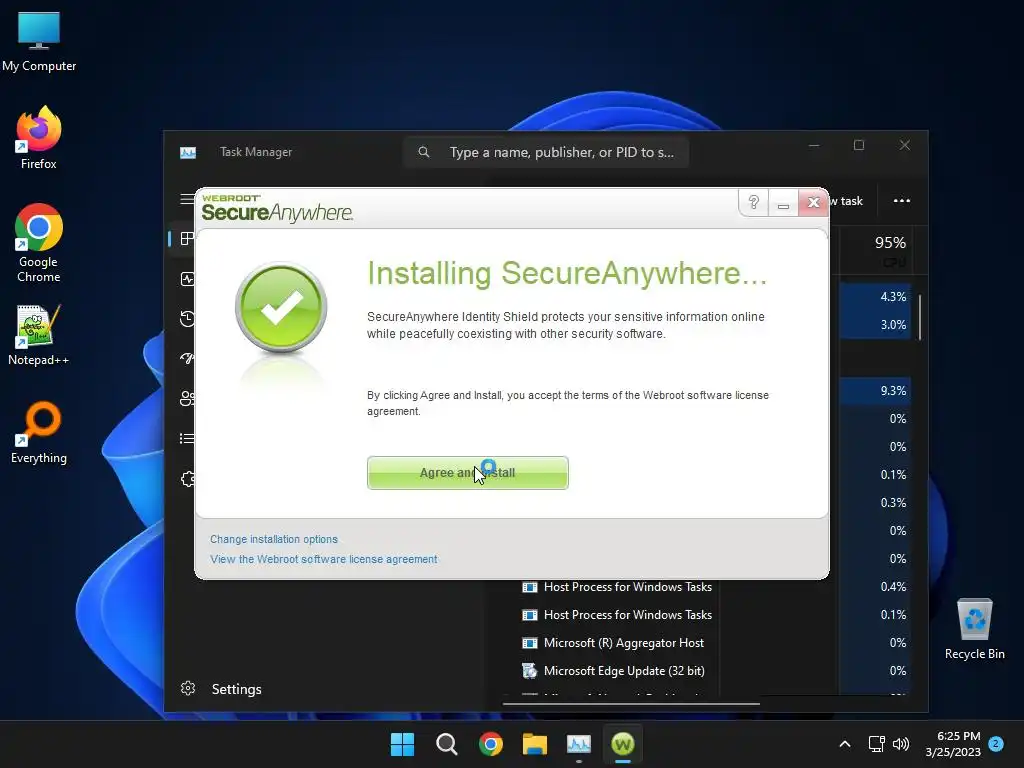Screen dimensions: 1024x768
Task: Open taskbar Search
Action: (447, 744)
